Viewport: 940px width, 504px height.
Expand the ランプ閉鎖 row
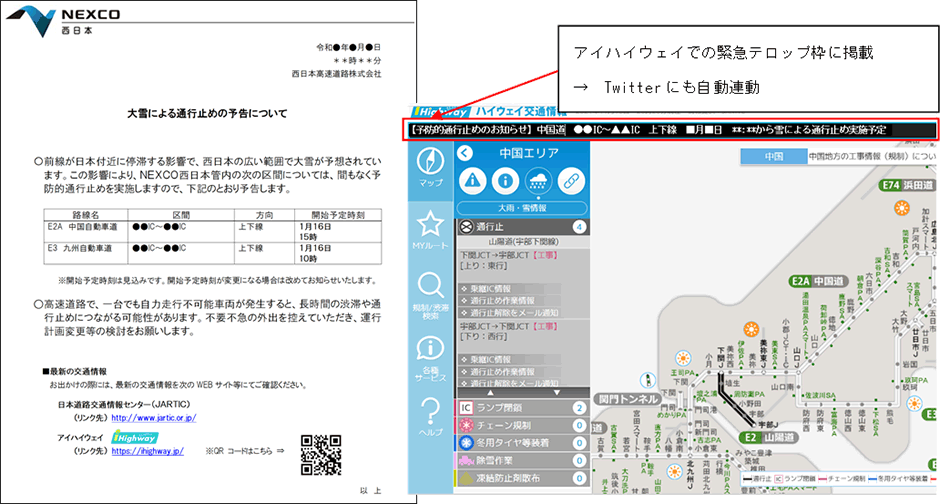click(523, 408)
